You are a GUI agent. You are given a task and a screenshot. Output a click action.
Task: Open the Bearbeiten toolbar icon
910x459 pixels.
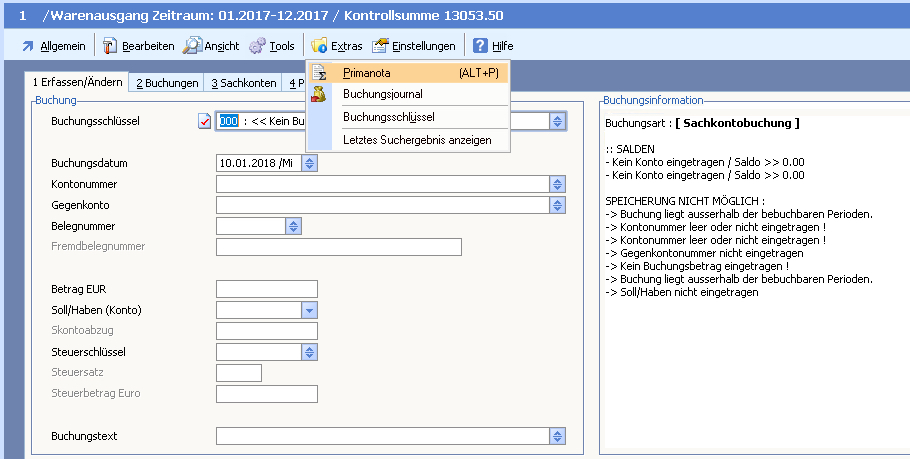coord(109,46)
